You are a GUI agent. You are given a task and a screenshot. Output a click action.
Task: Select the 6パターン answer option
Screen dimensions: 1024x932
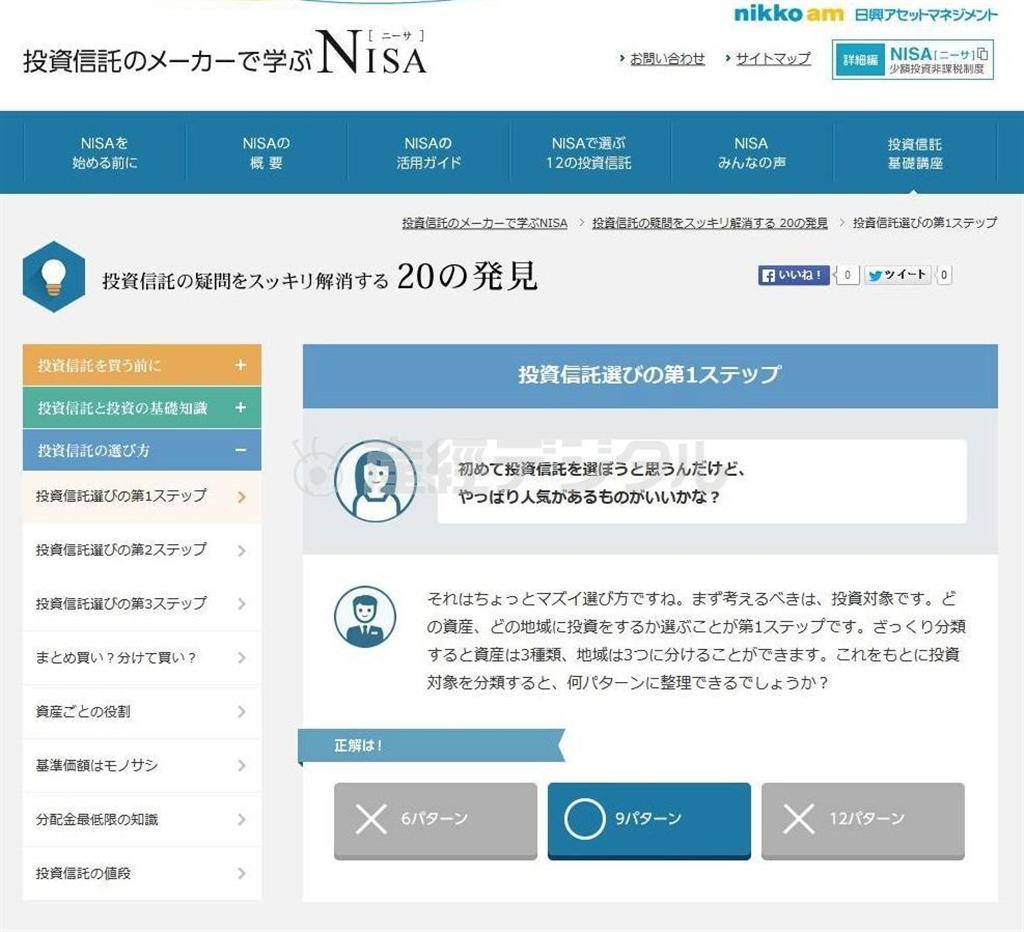(x=435, y=821)
